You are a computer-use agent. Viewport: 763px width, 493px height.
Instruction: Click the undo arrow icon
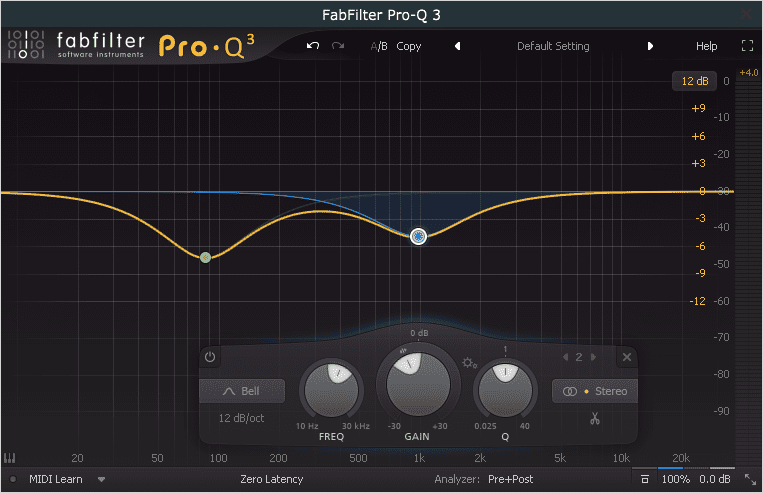click(313, 46)
